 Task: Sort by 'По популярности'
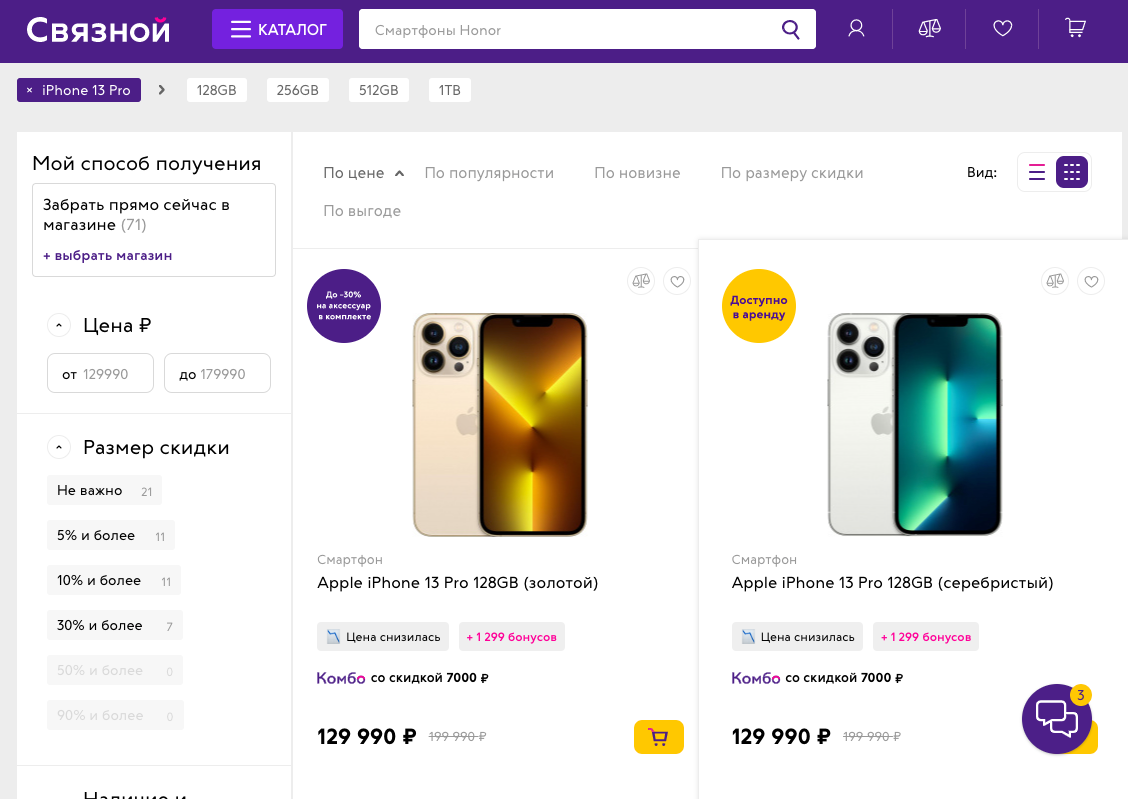[489, 173]
